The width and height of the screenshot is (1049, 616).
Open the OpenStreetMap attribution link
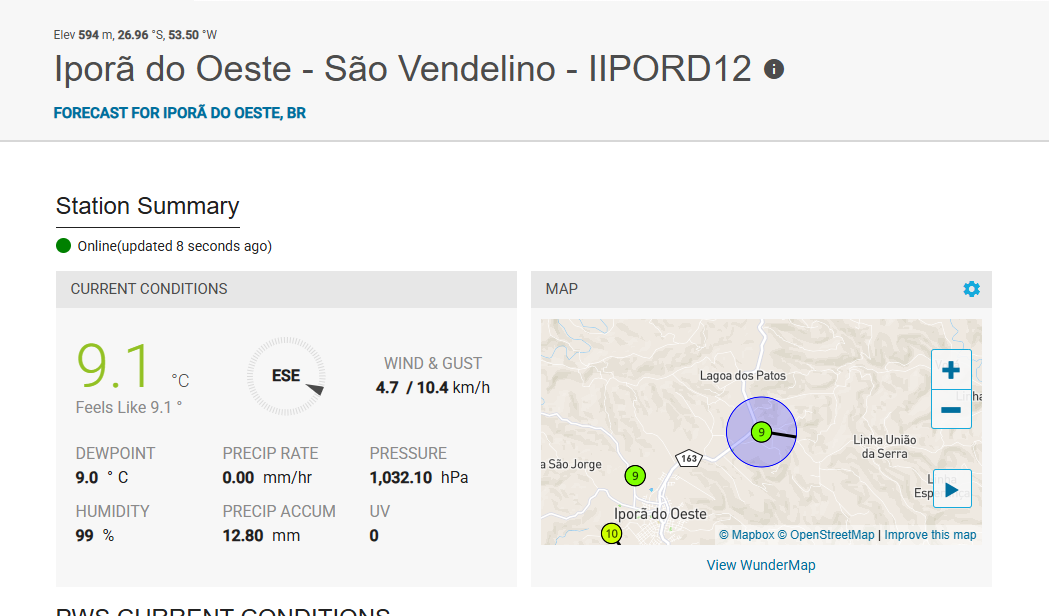826,535
